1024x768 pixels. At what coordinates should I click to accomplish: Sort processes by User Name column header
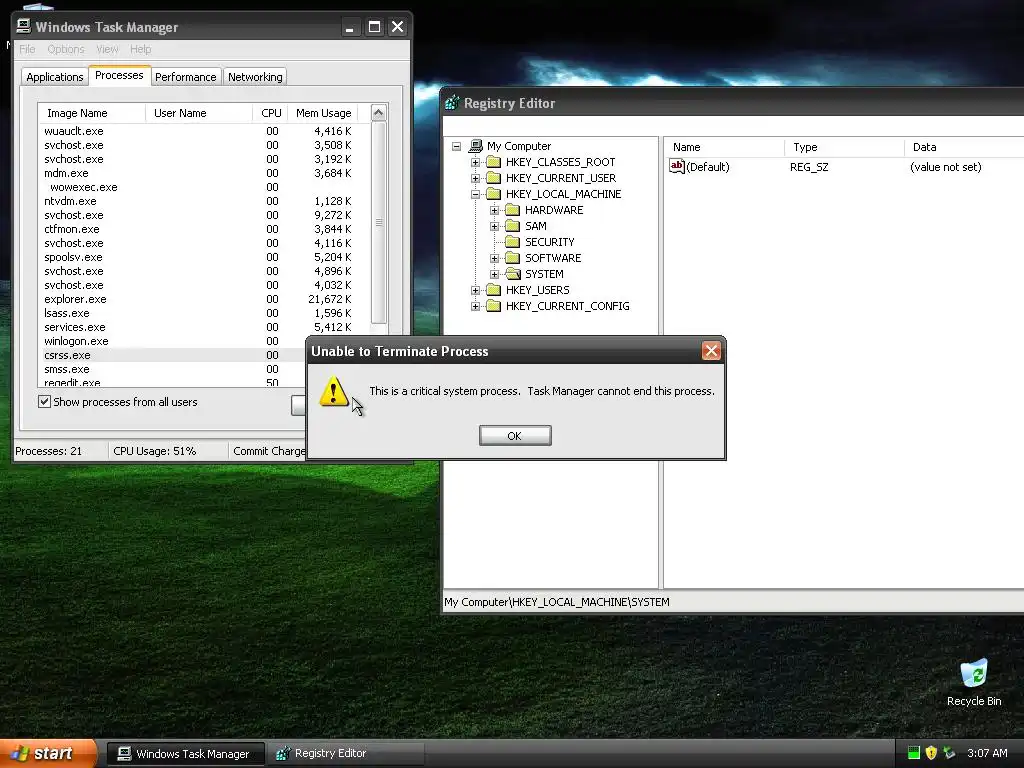199,113
